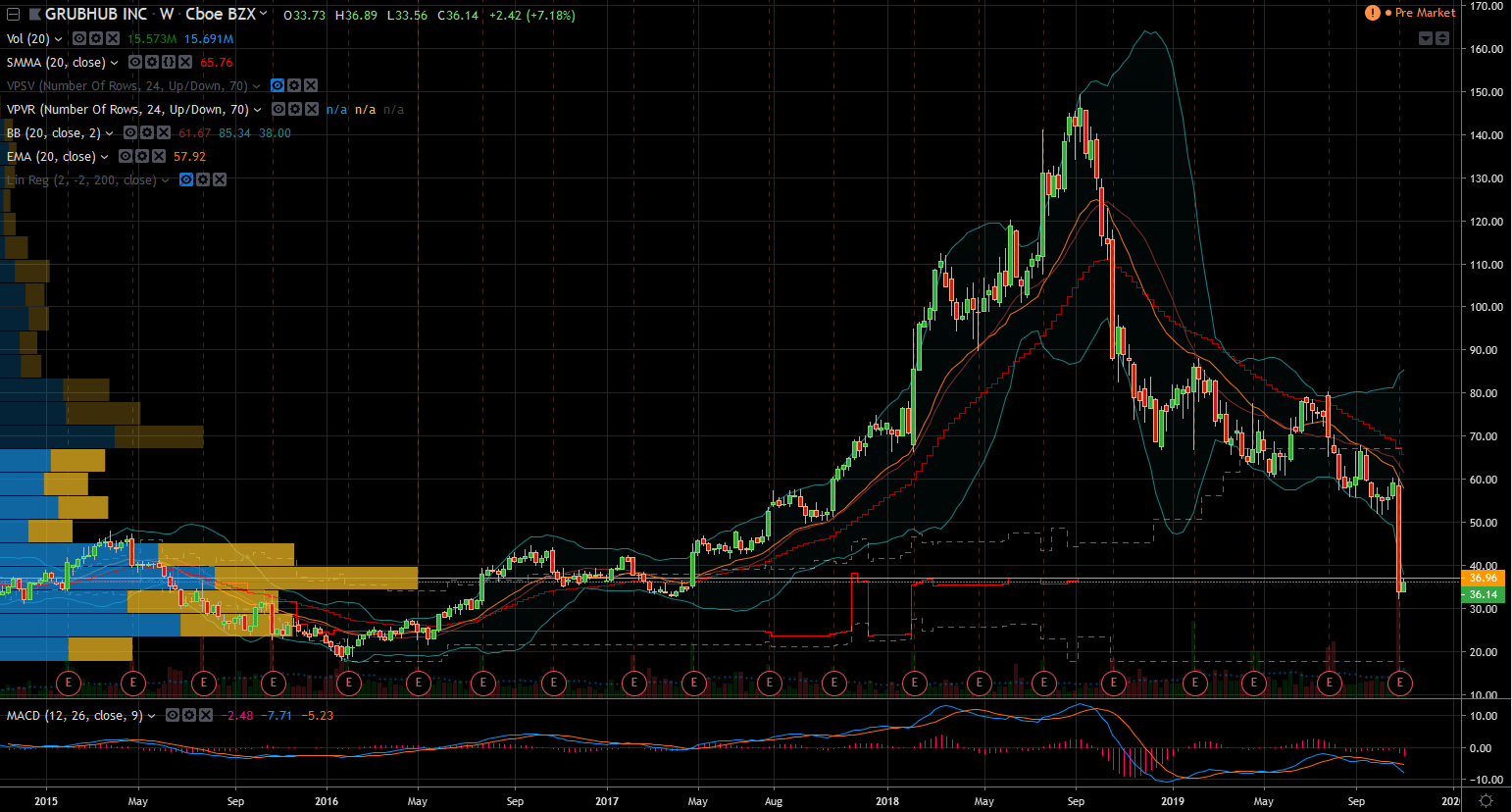
Task: Click the EMA value 57.92
Action: 190,157
